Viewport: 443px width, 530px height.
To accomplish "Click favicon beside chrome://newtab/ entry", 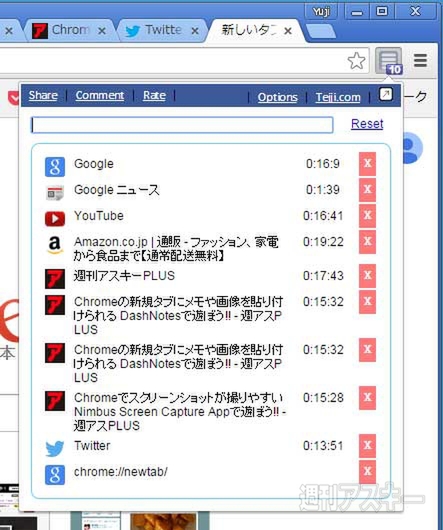I will (x=55, y=475).
